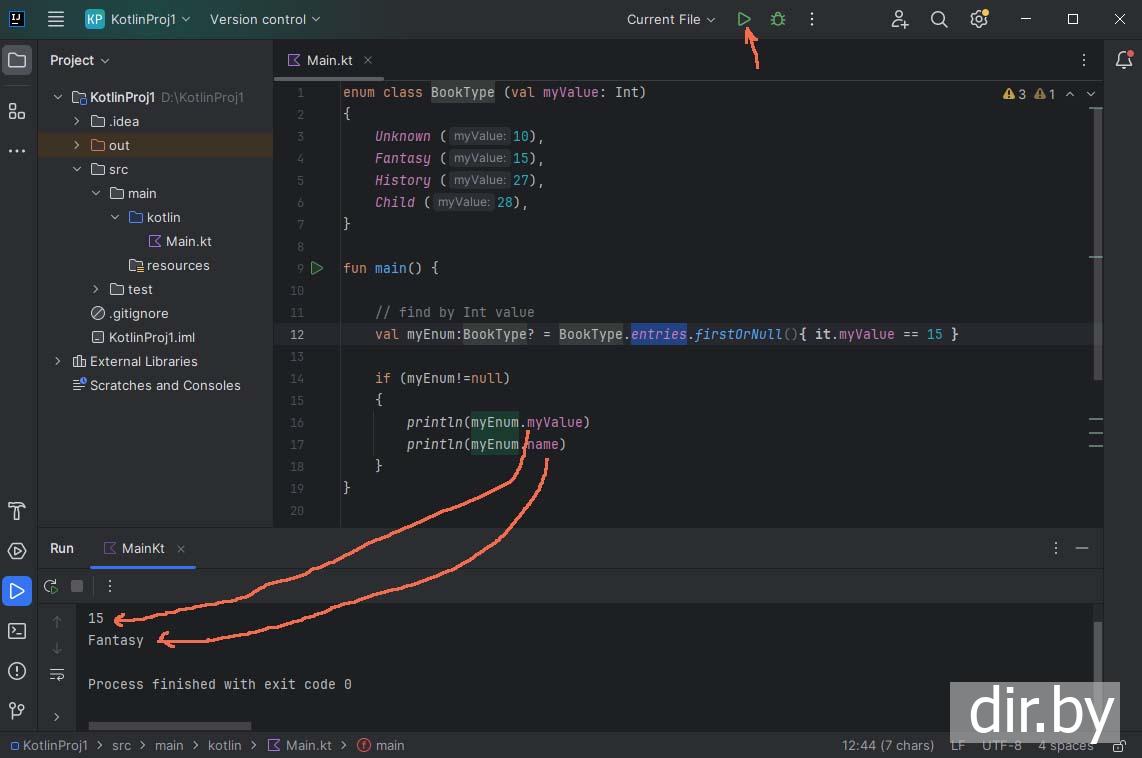
Task: Open Main.kt file in the project tree
Action: coord(188,241)
